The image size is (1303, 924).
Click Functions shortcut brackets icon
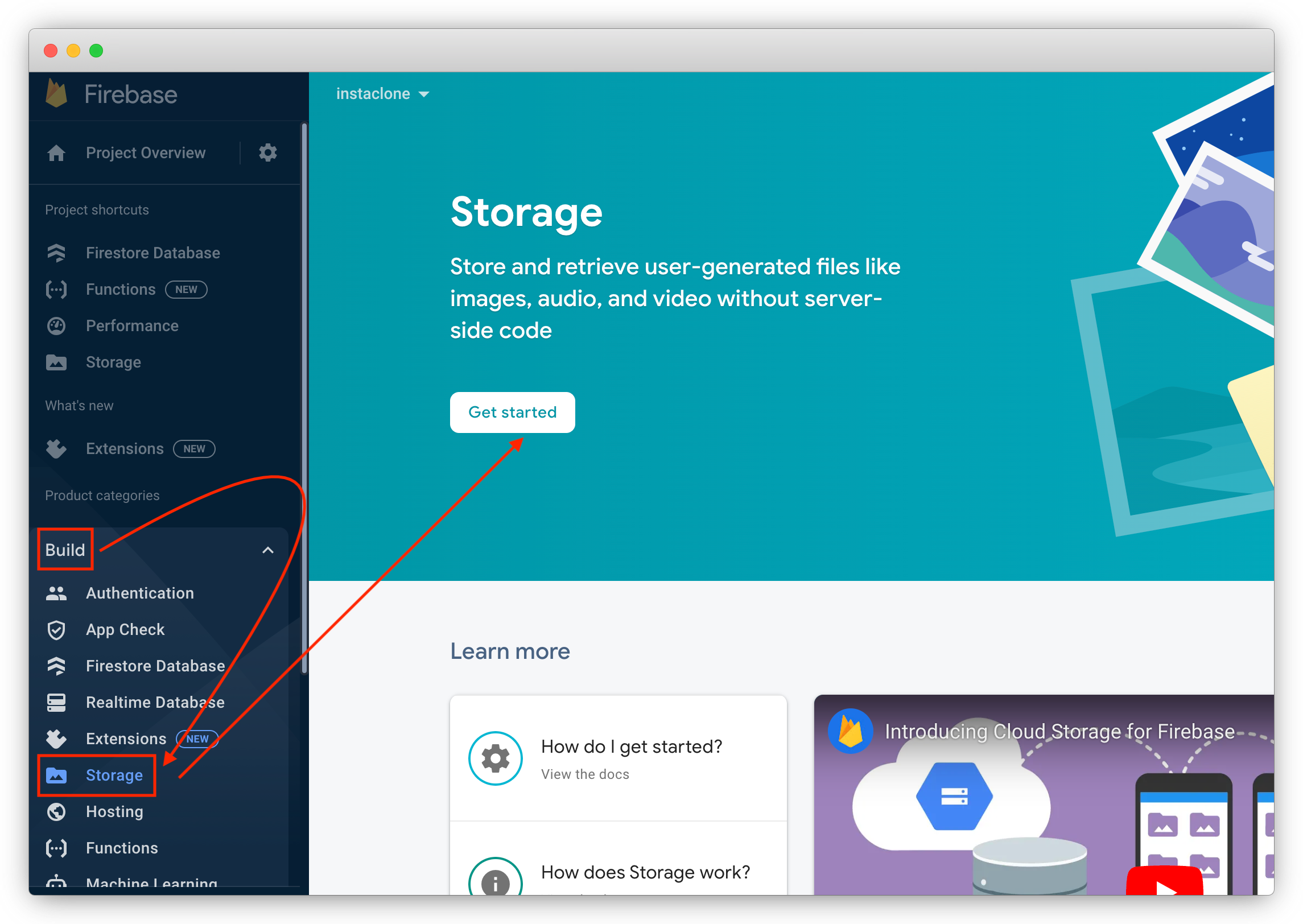(x=56, y=290)
